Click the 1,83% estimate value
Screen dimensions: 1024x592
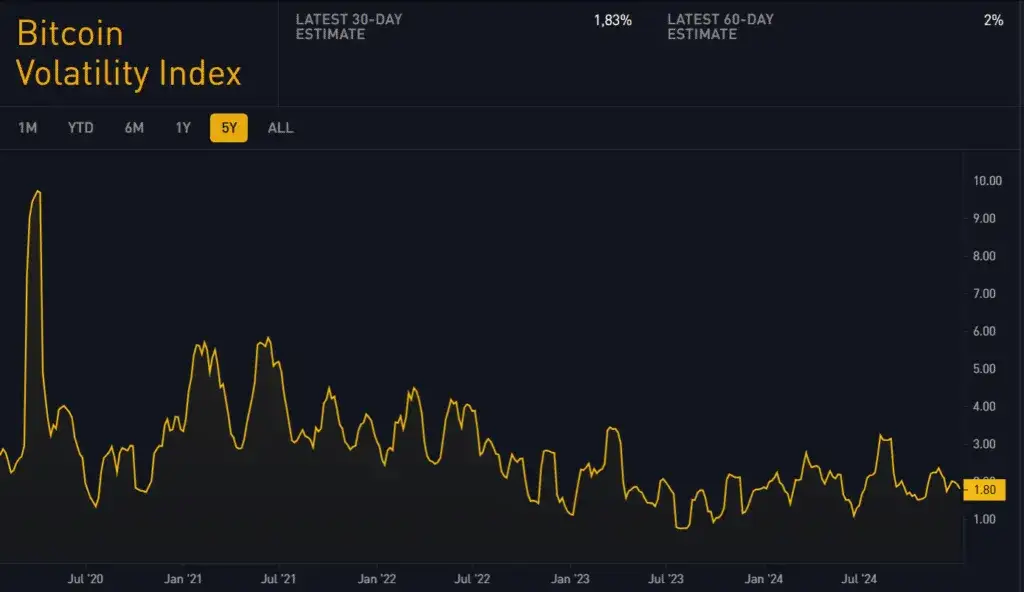click(612, 20)
